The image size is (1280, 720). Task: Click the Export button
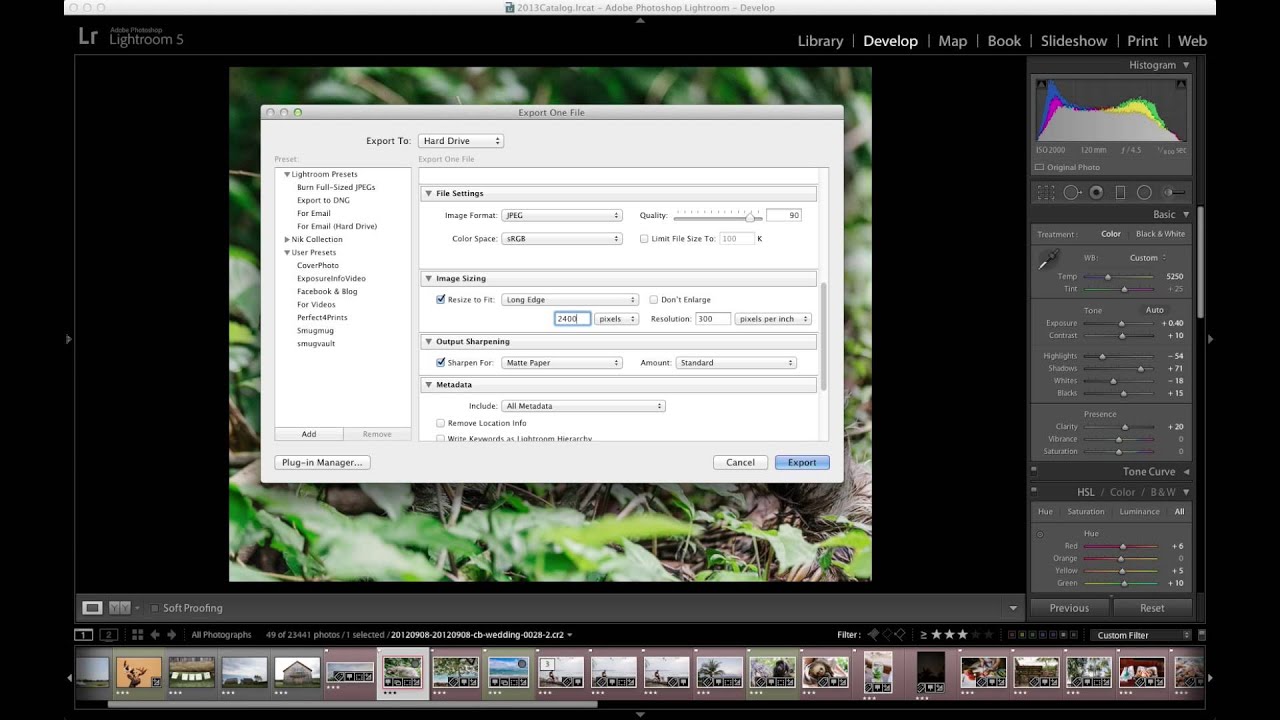pos(802,462)
